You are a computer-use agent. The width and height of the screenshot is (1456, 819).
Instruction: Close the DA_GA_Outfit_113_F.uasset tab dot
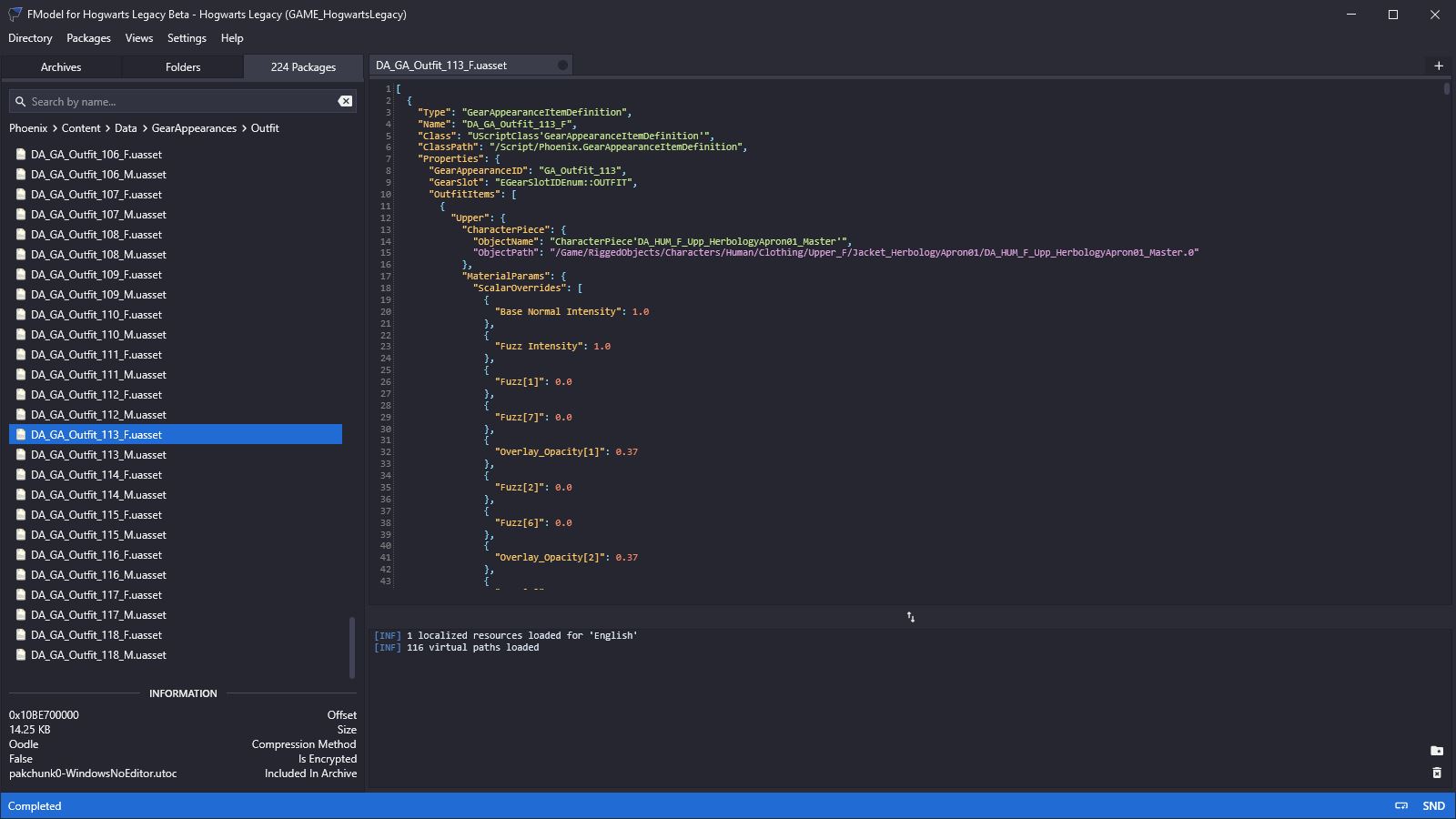tap(562, 66)
